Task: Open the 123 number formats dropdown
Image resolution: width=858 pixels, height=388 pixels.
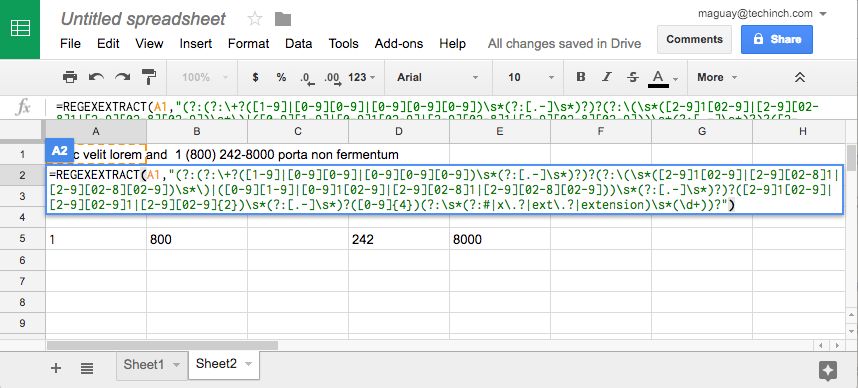Action: 362,77
